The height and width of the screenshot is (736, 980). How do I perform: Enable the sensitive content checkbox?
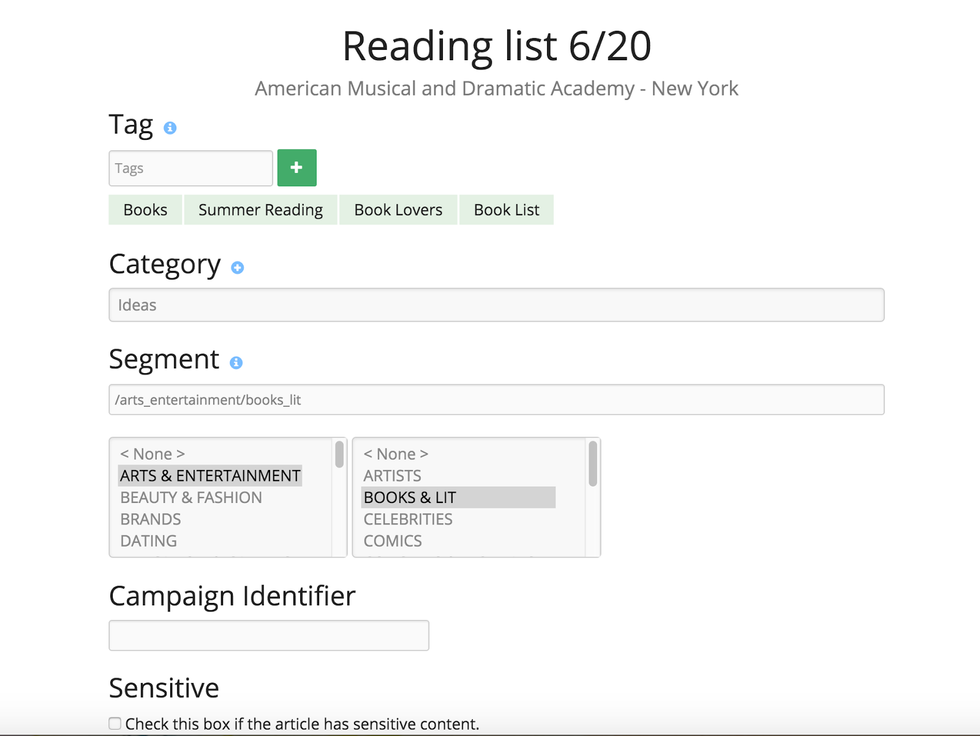[x=115, y=723]
